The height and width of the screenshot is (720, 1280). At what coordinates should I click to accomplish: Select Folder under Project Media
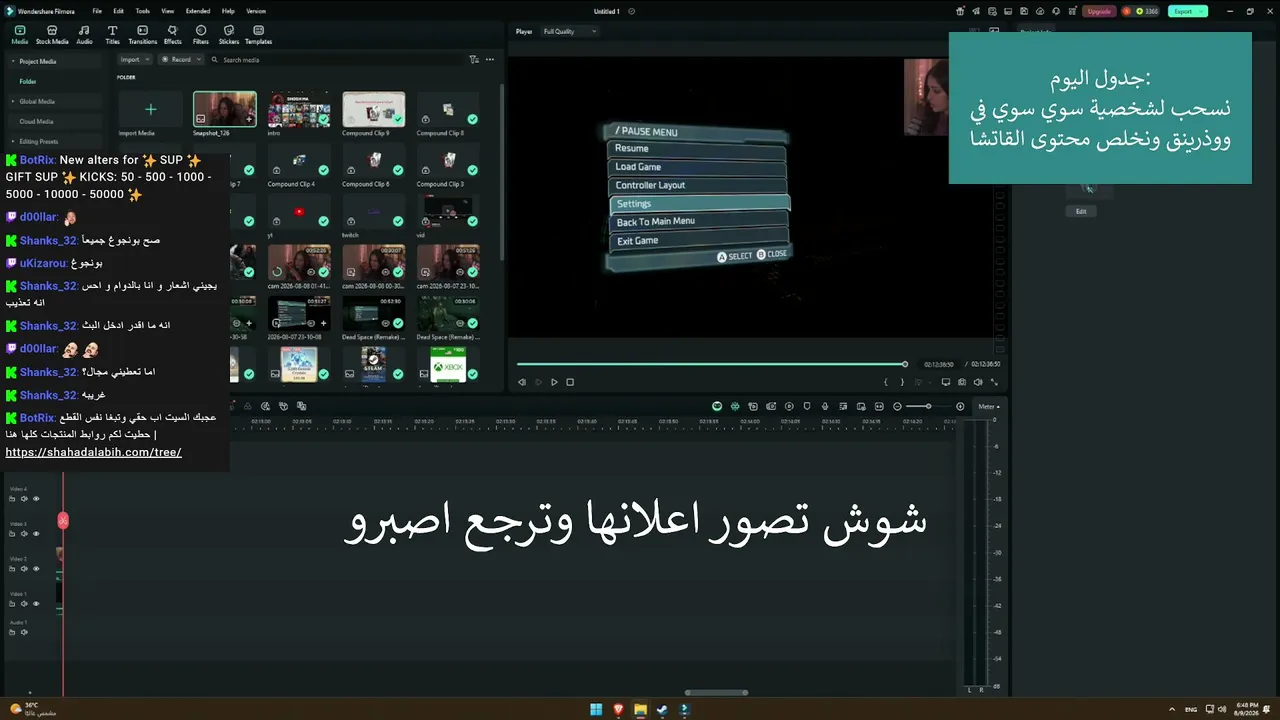coord(28,81)
